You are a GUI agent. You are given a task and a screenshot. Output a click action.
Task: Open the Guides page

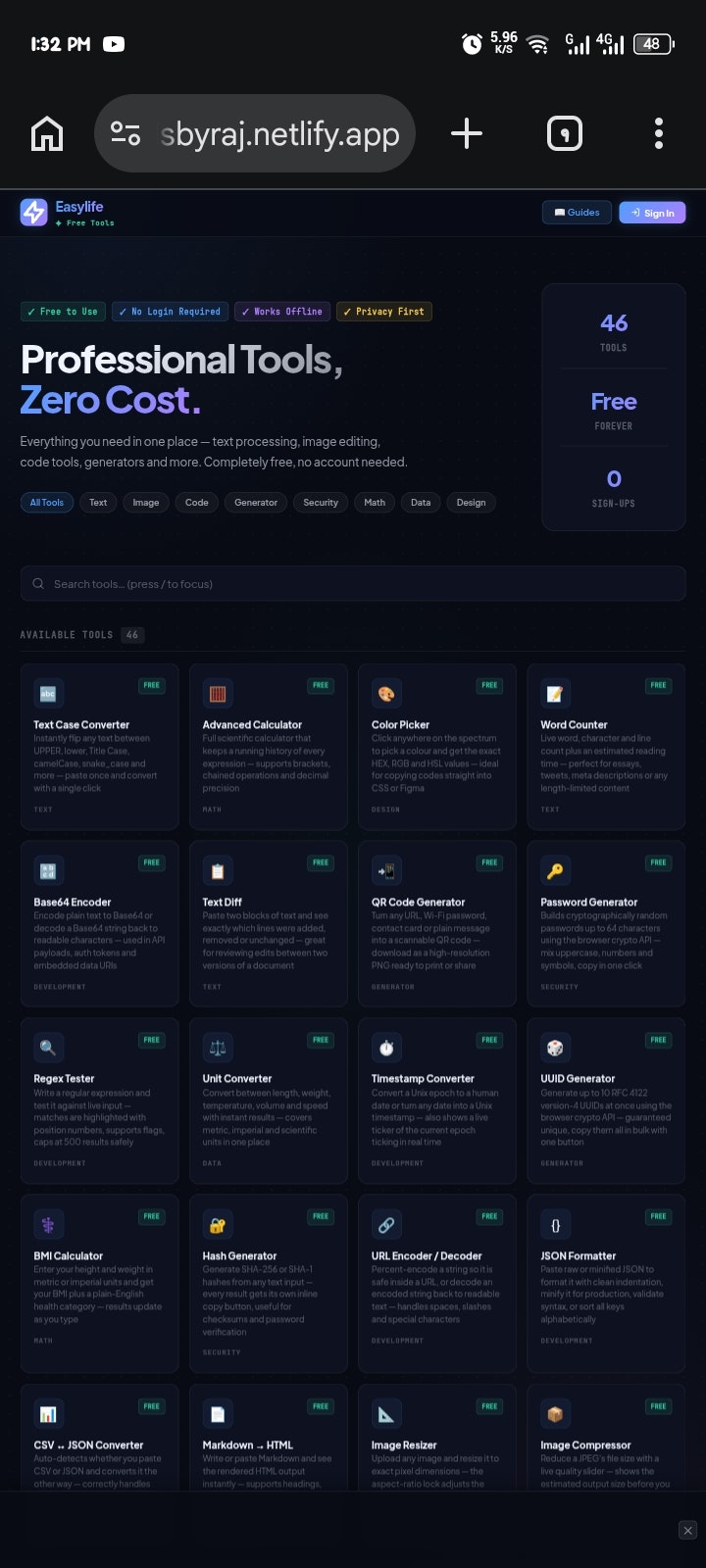pos(577,213)
